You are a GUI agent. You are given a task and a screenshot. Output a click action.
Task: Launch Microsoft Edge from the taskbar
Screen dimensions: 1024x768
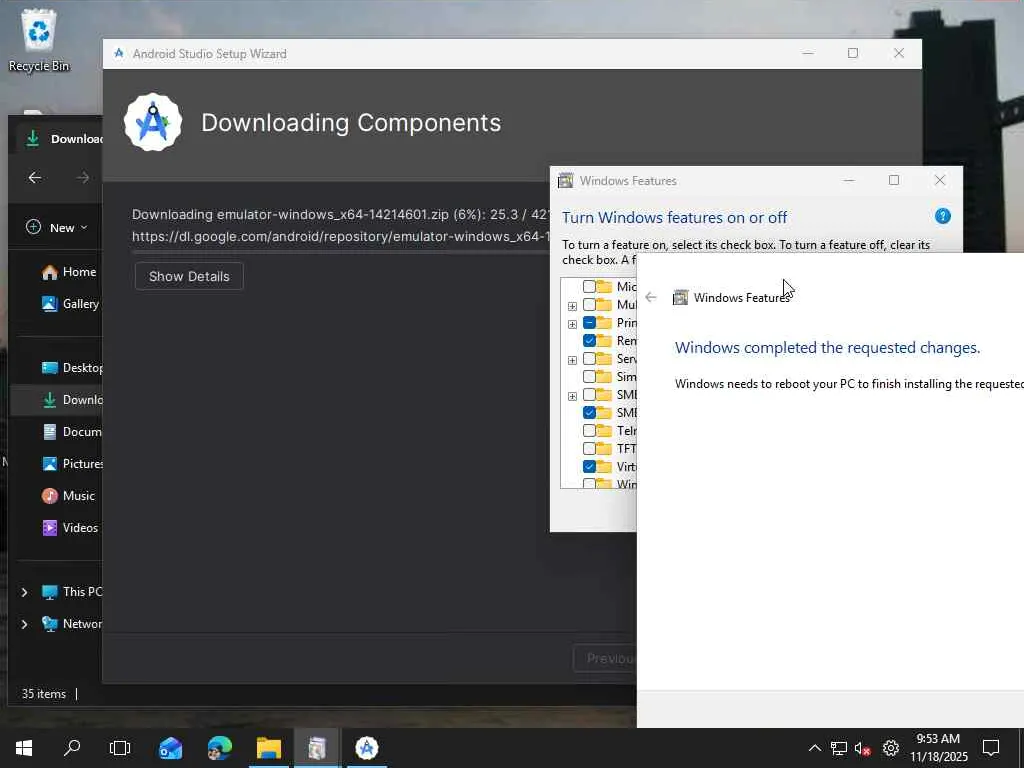coord(219,748)
